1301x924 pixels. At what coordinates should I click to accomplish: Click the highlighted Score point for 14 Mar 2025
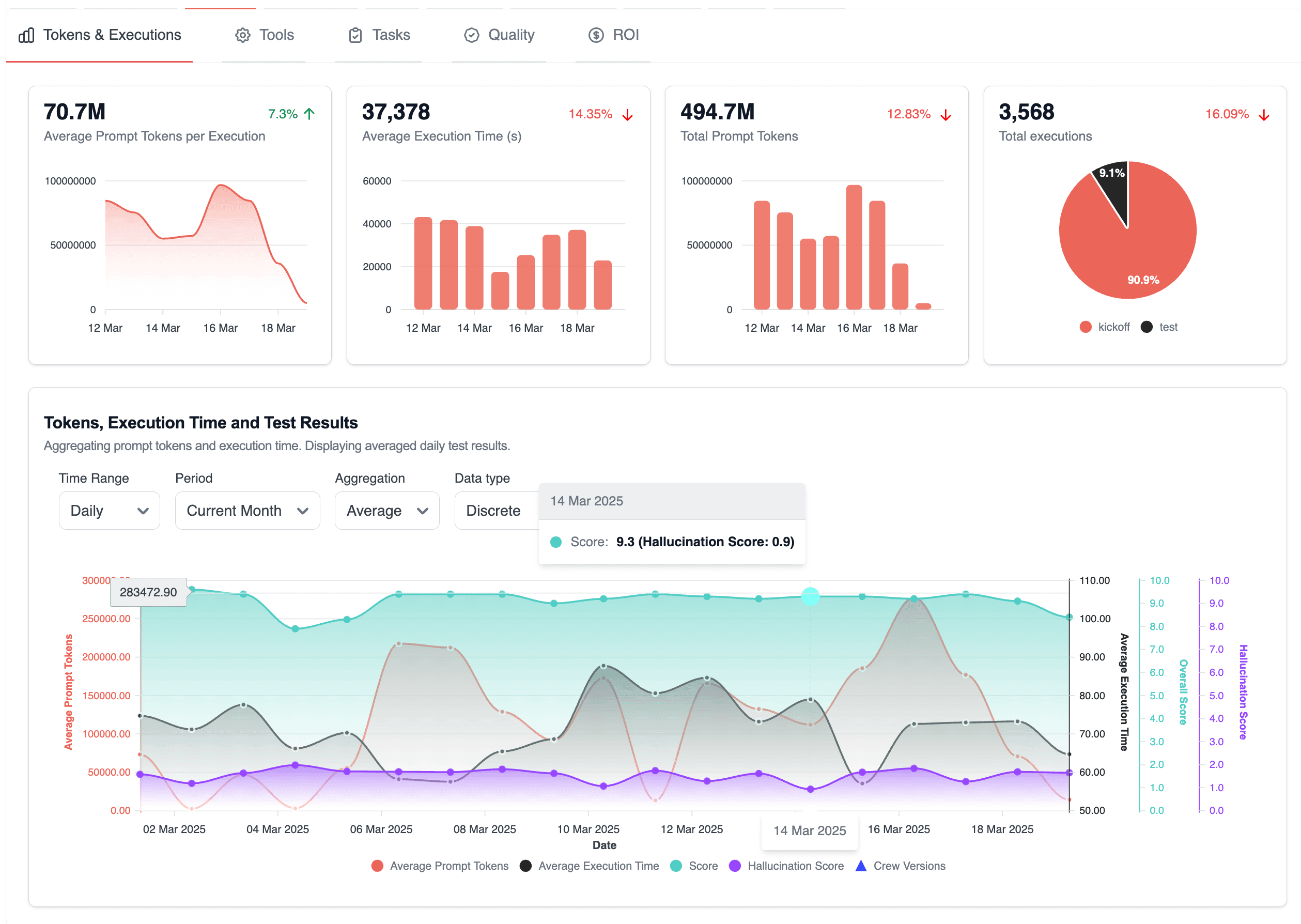(810, 596)
